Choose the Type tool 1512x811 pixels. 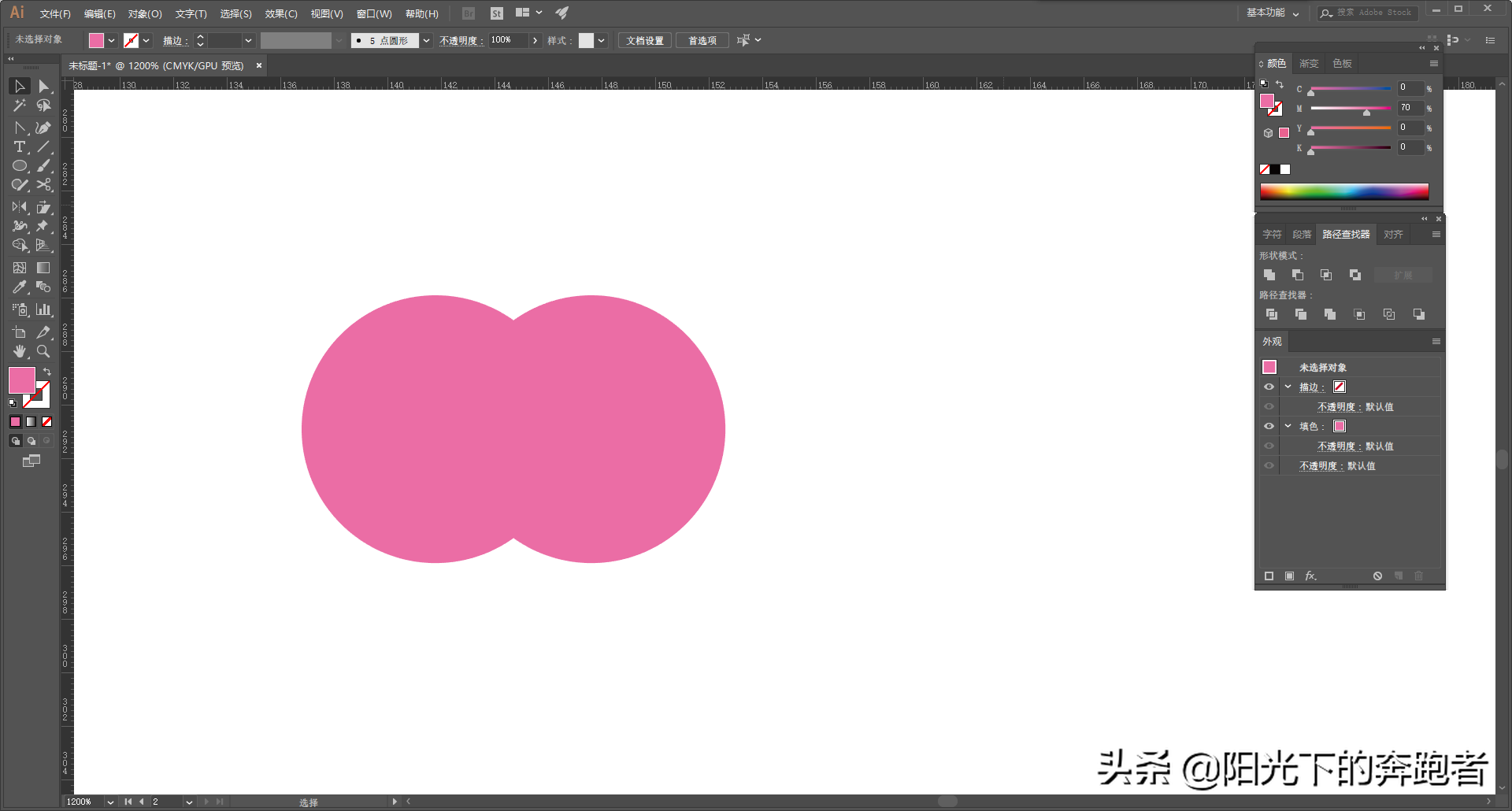(x=20, y=147)
